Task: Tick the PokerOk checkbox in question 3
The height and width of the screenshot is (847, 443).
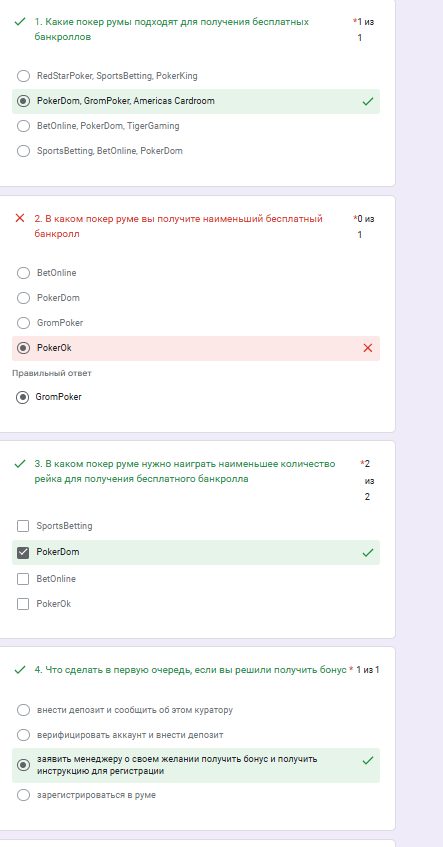Action: point(23,604)
